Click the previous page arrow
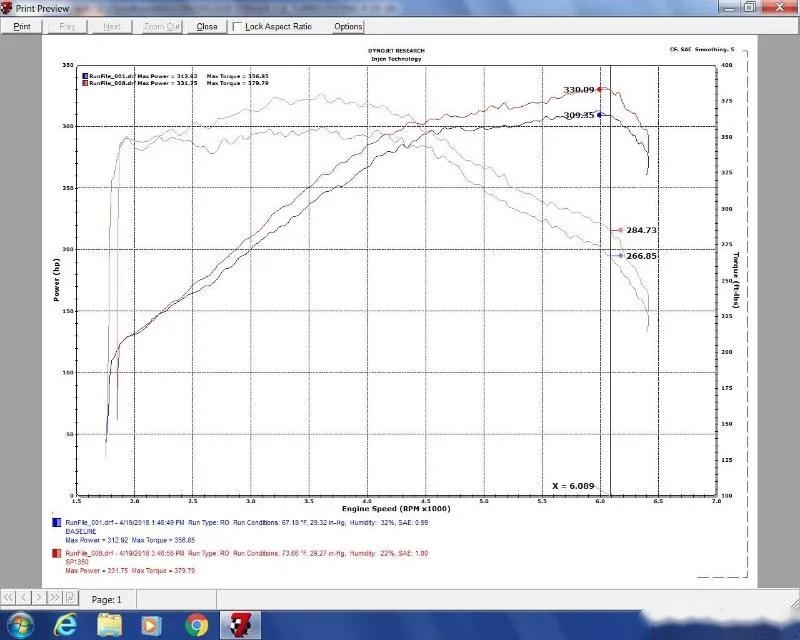The width and height of the screenshot is (800, 640). (24, 597)
